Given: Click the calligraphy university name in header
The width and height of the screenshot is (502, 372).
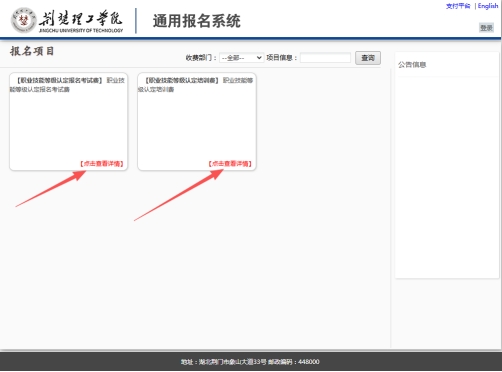Looking at the screenshot, I should 81,19.
